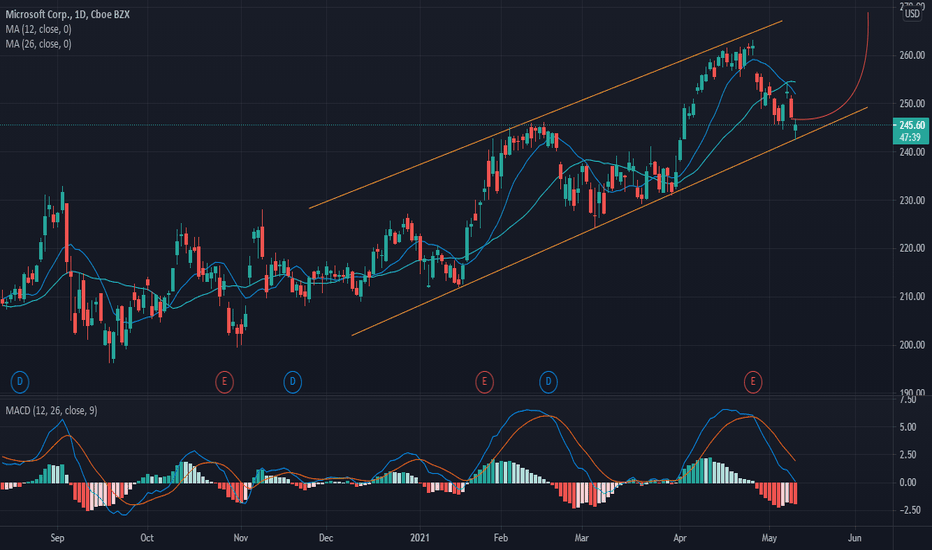Screen dimensions: 932x550
Task: Click the Jun label on time axis
Action: pos(855,538)
